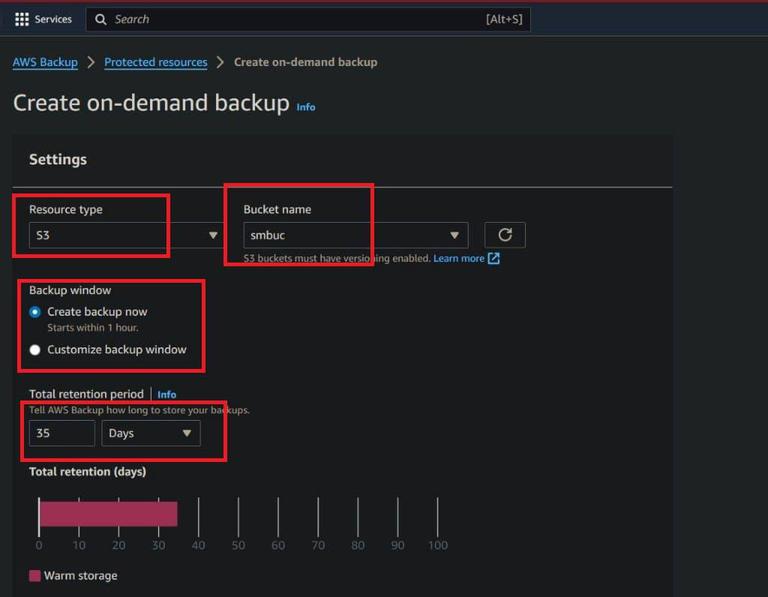768x597 pixels.
Task: Open the Learn more external link icon
Action: click(x=494, y=258)
